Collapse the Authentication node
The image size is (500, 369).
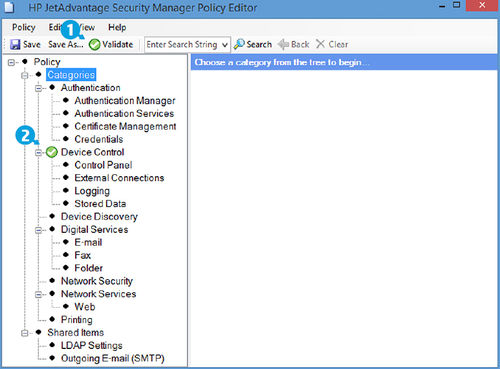click(39, 88)
